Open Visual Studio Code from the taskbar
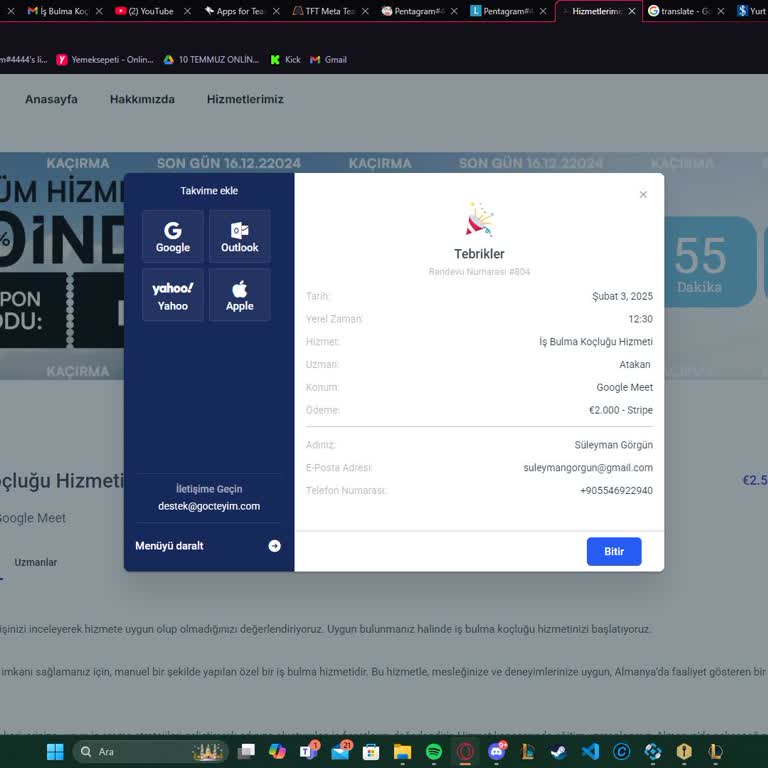This screenshot has height=768, width=768. (590, 751)
